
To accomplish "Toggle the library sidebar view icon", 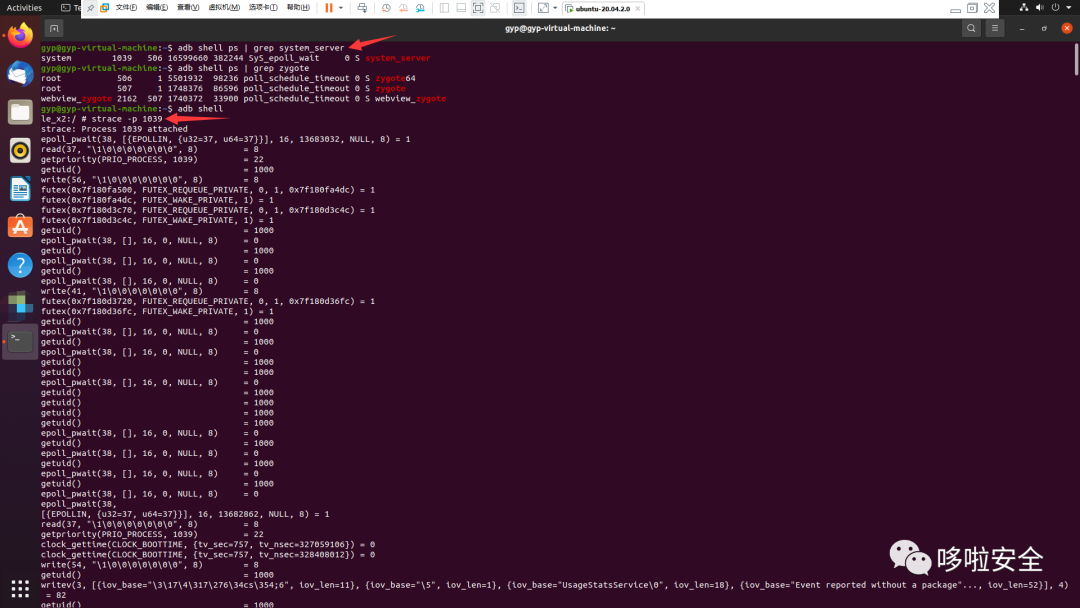I will tap(444, 8).
